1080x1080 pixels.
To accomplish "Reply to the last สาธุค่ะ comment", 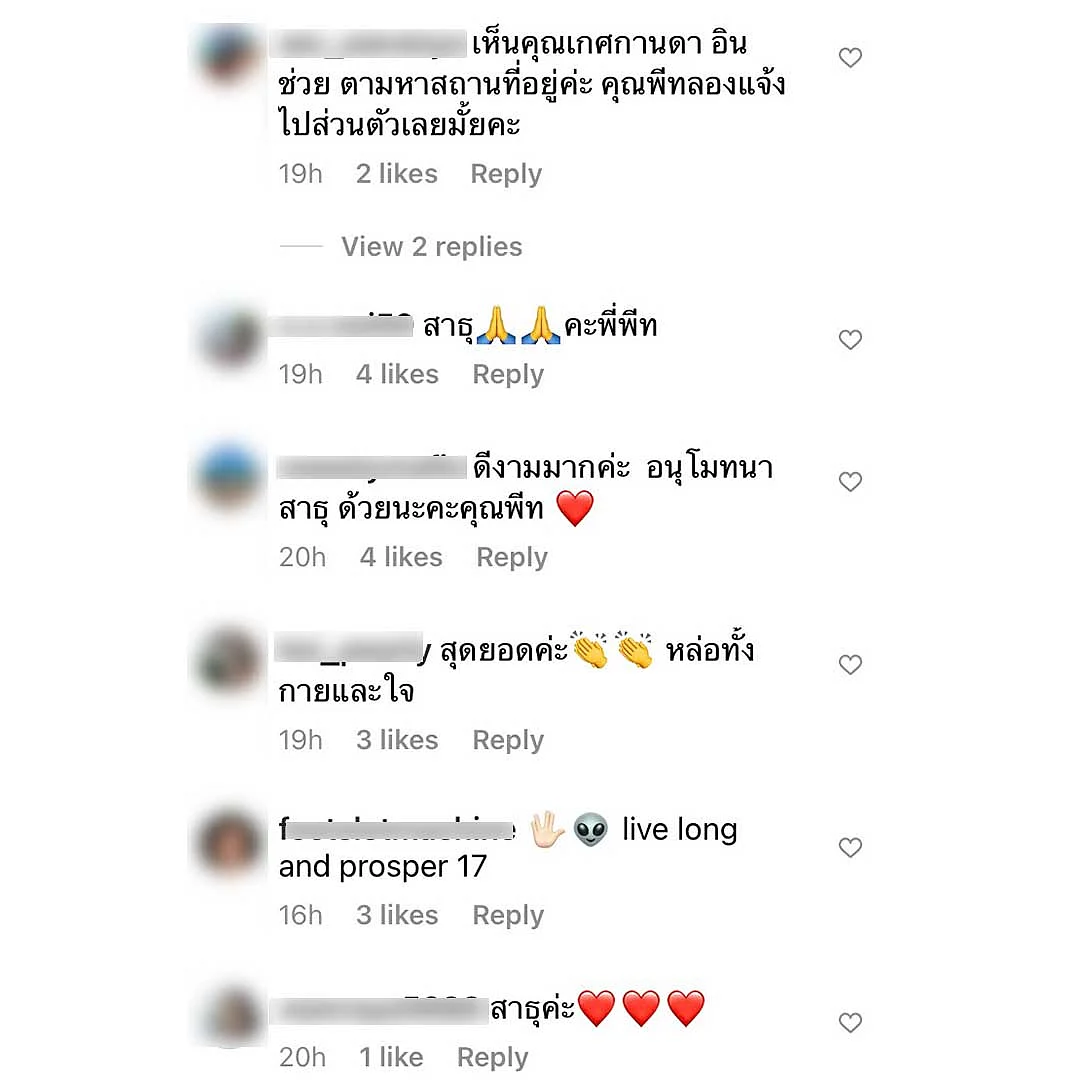I will [492, 1057].
